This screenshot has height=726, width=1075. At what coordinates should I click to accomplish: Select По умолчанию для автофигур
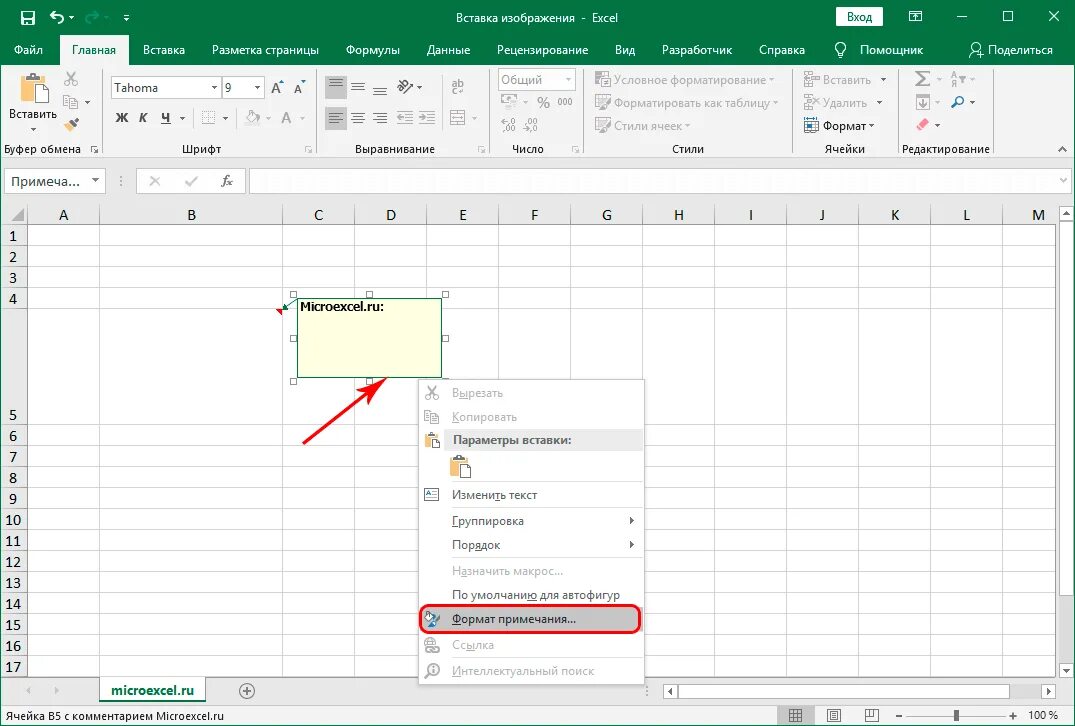pyautogui.click(x=531, y=595)
